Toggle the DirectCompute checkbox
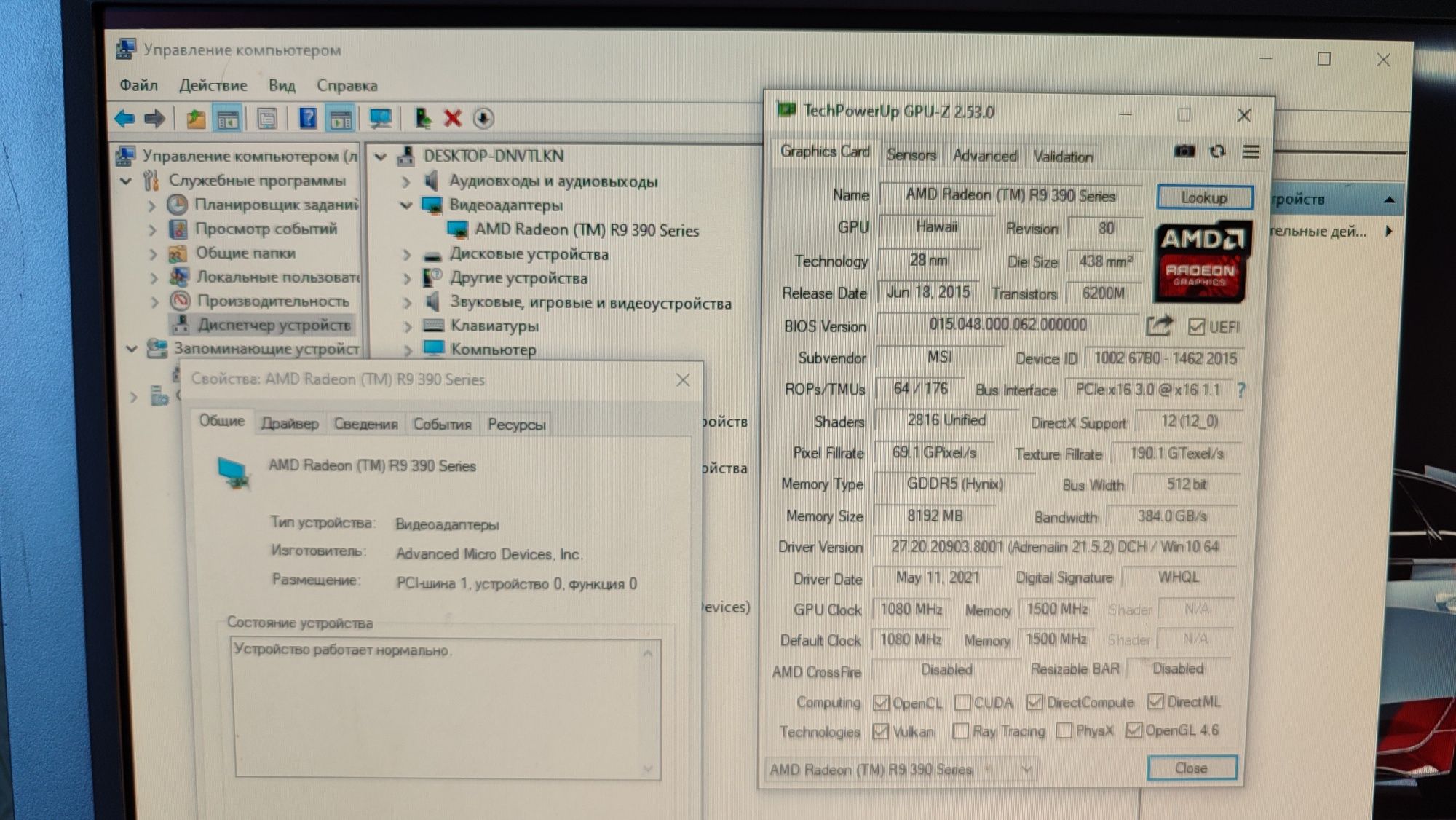 [x=1034, y=702]
